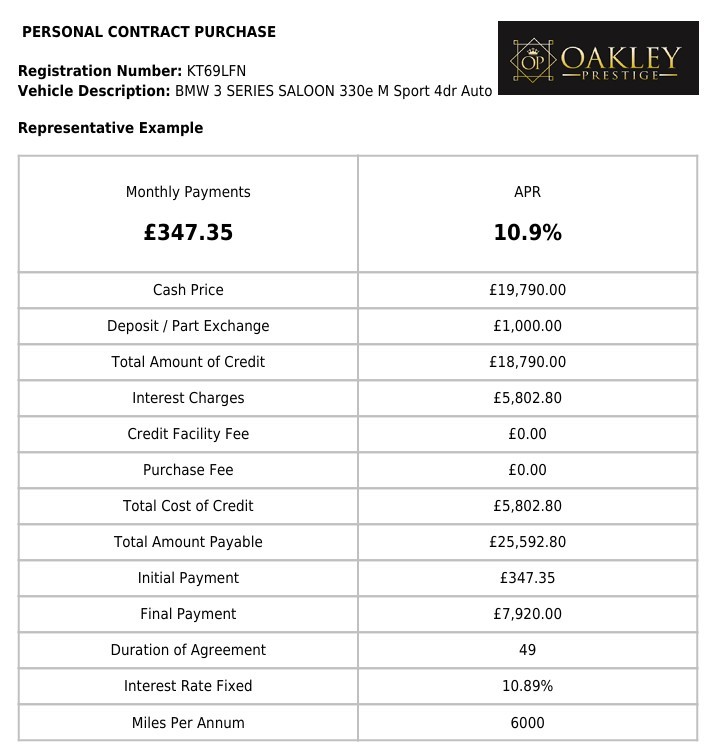The width and height of the screenshot is (722, 754).
Task: Select the Duration of Agreement value 49
Action: coord(527,650)
